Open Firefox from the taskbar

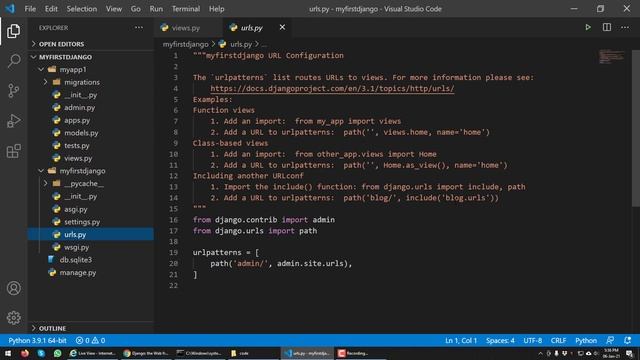pyautogui.click(x=24, y=353)
